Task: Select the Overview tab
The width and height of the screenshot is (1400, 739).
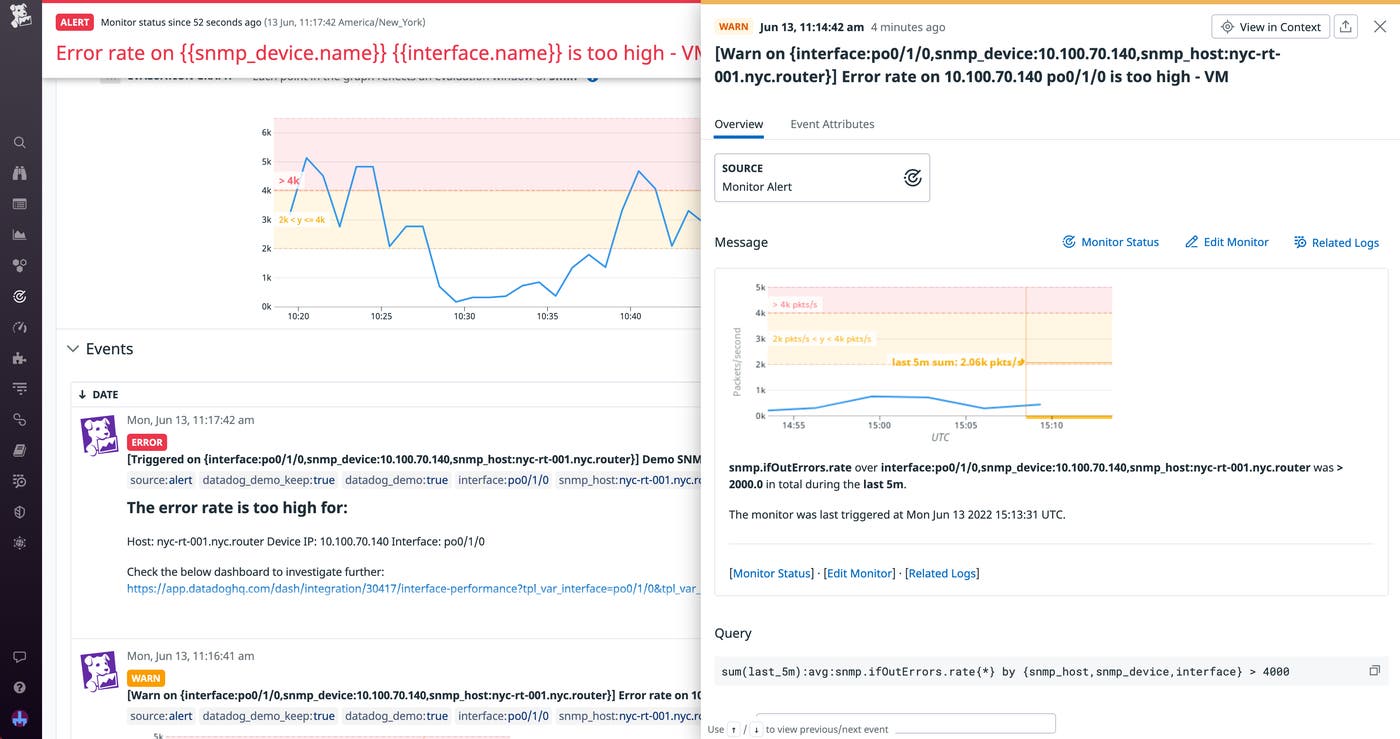Action: [739, 124]
